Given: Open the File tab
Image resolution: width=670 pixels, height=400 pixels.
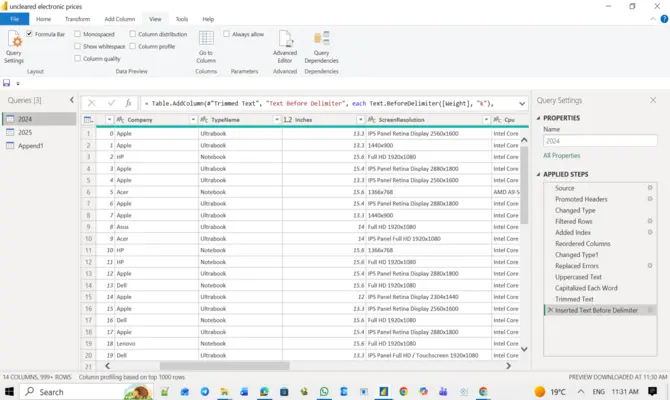Looking at the screenshot, I should coord(15,19).
